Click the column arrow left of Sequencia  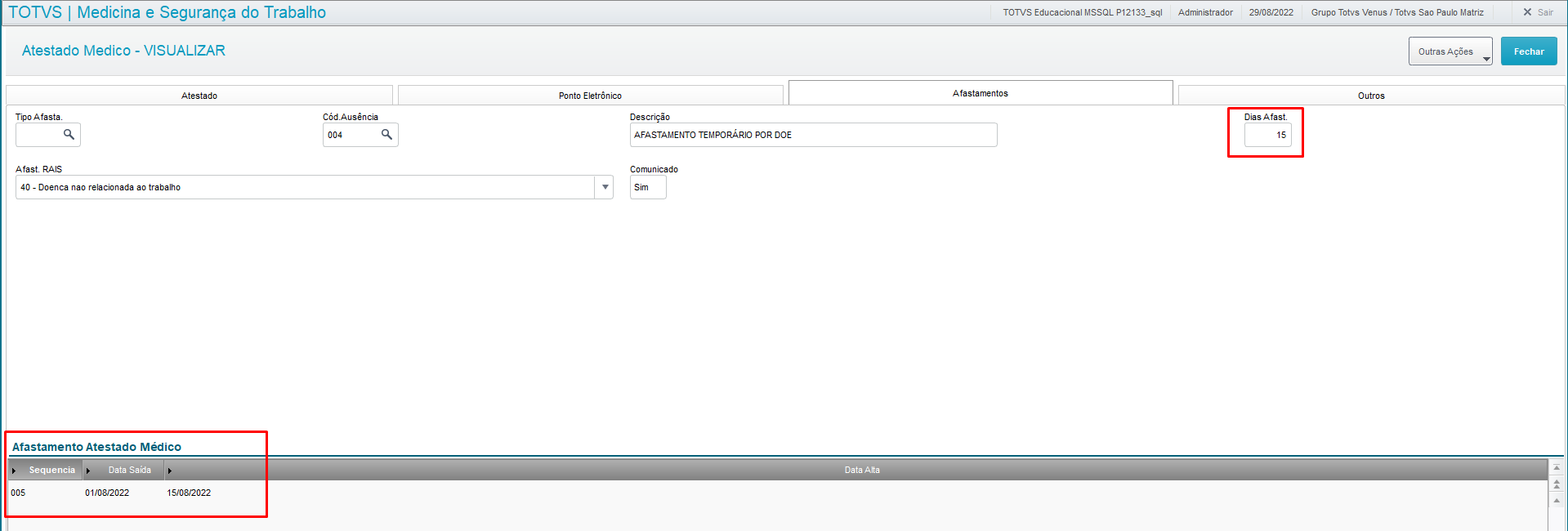(x=14, y=471)
